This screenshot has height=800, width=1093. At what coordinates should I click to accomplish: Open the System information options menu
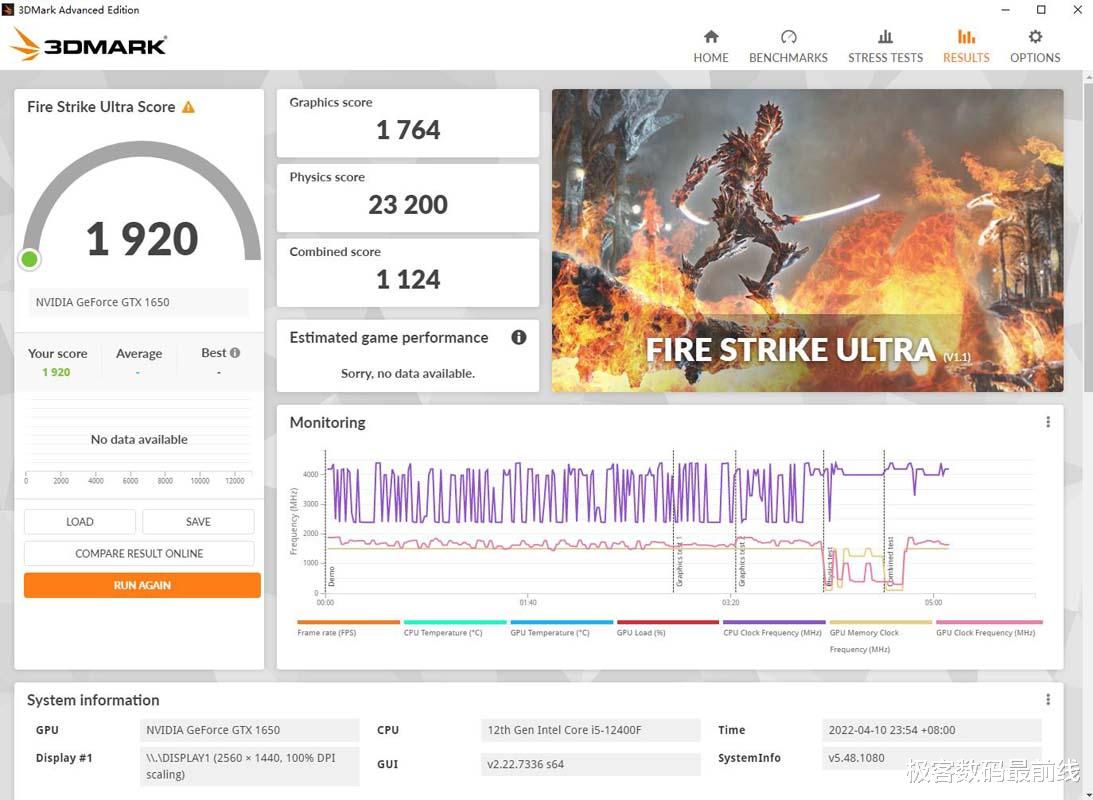click(x=1048, y=700)
